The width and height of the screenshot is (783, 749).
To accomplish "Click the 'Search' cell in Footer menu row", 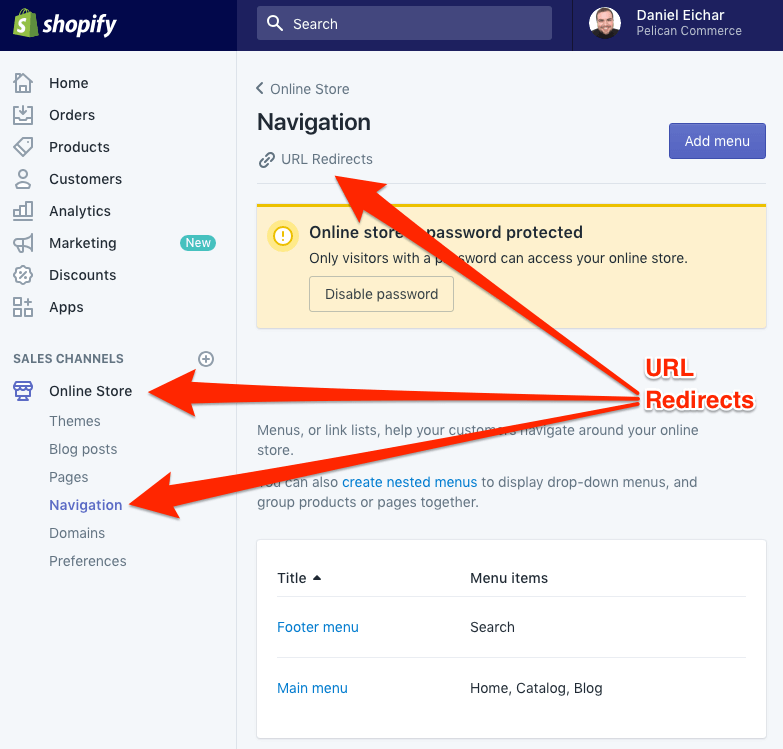I will click(492, 627).
